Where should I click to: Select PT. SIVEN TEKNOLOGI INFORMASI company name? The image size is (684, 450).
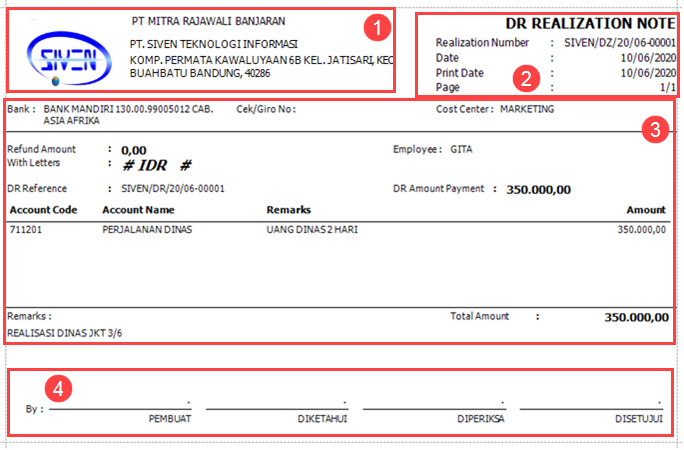coord(214,44)
